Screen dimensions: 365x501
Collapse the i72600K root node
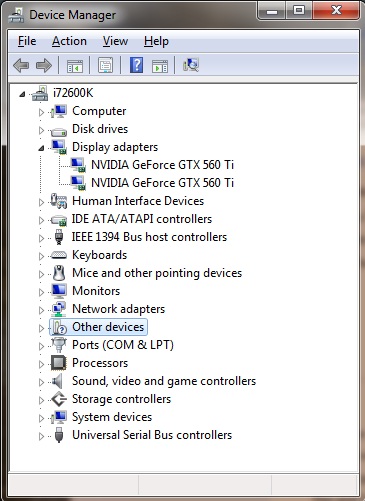[22, 94]
